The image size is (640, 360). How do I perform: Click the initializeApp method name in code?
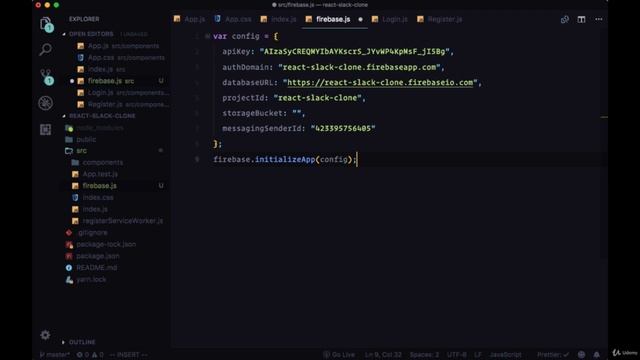pos(284,160)
